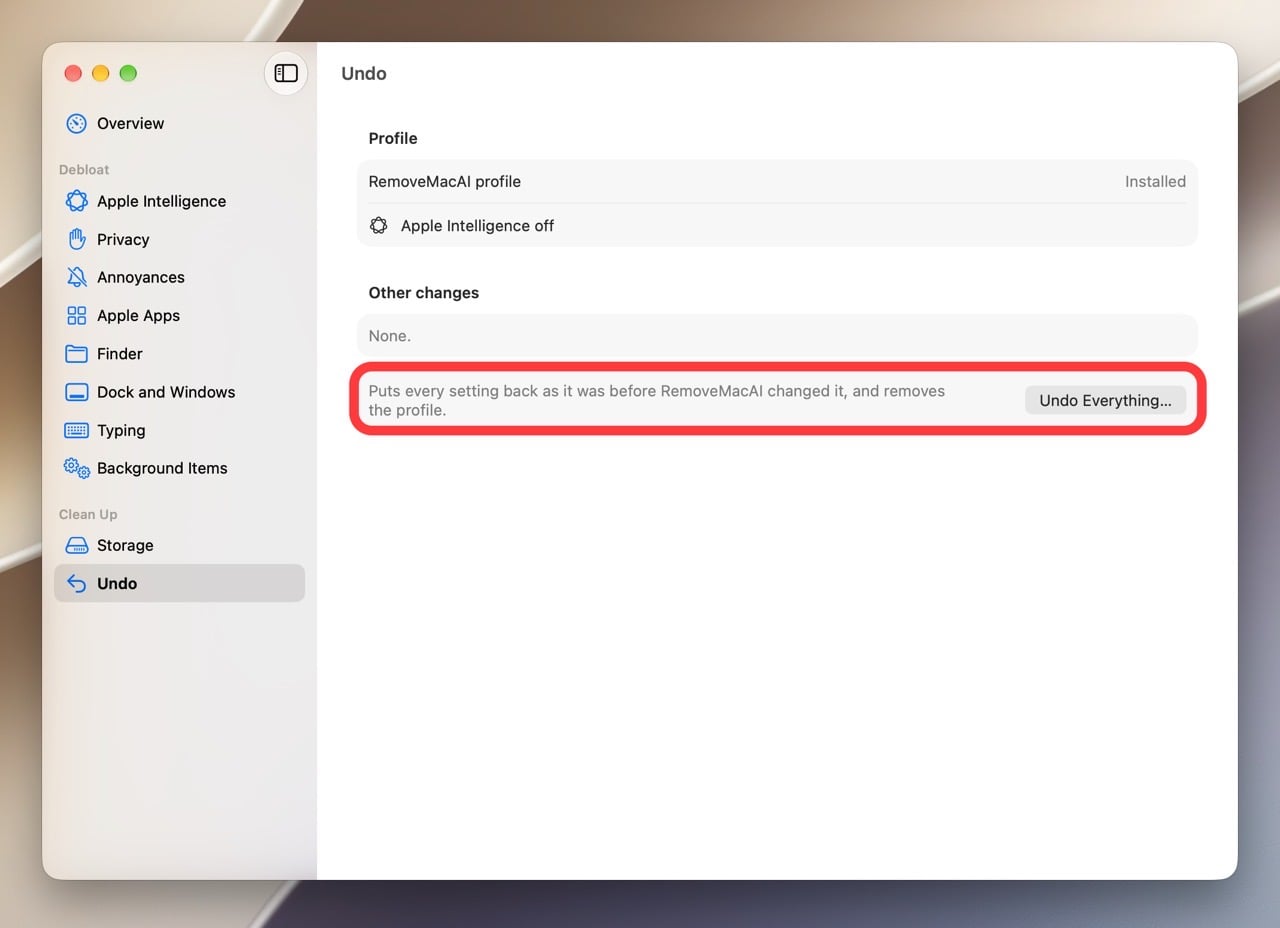The width and height of the screenshot is (1280, 928).
Task: Go to the Privacy section
Action: point(180,239)
